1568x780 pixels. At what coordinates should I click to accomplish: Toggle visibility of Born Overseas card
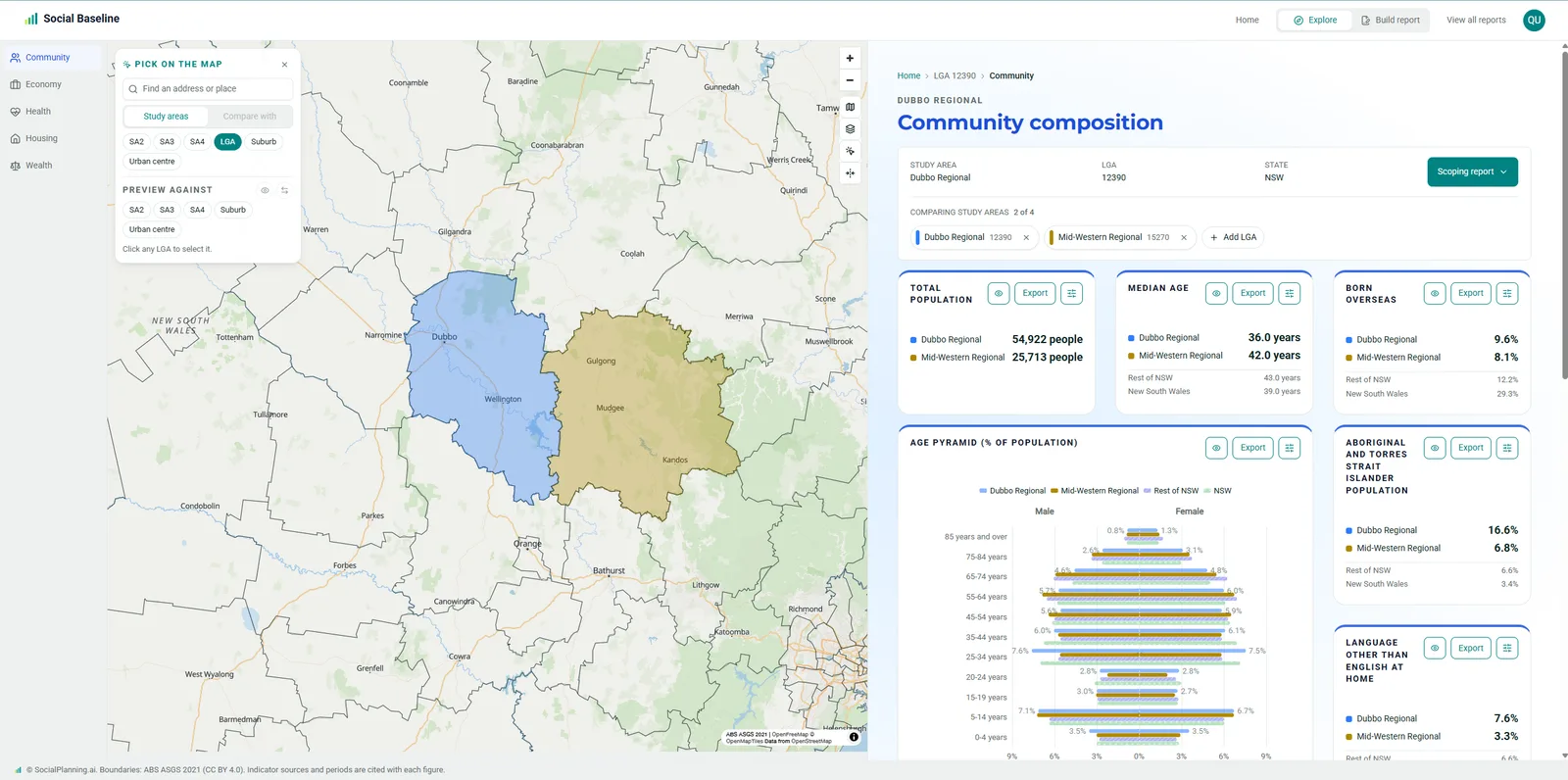pos(1435,293)
